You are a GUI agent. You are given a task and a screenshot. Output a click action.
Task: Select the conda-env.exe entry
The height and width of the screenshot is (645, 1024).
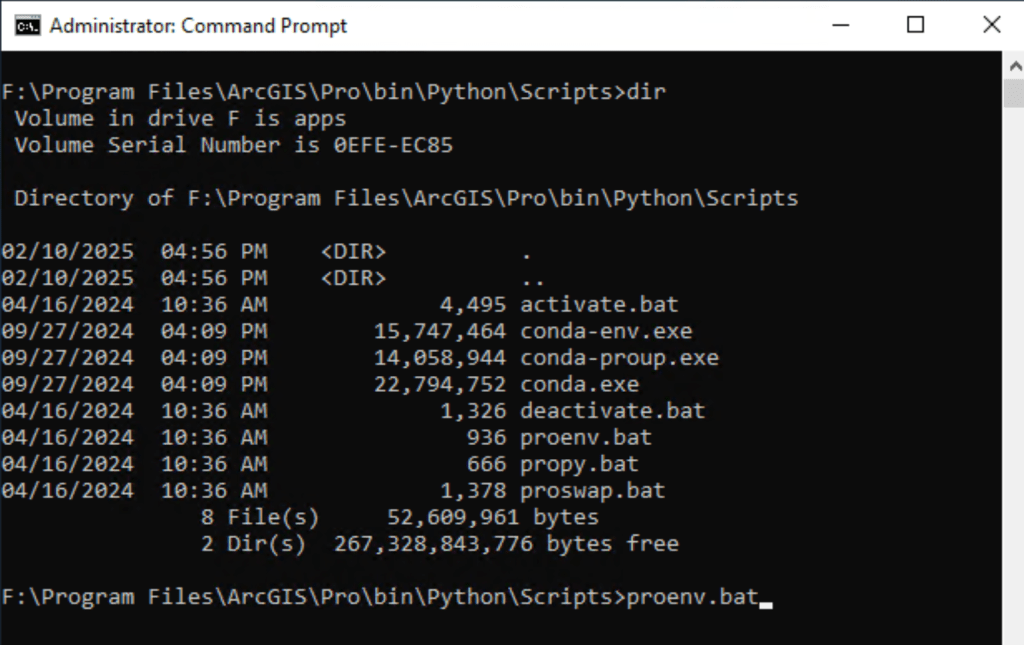coord(606,331)
